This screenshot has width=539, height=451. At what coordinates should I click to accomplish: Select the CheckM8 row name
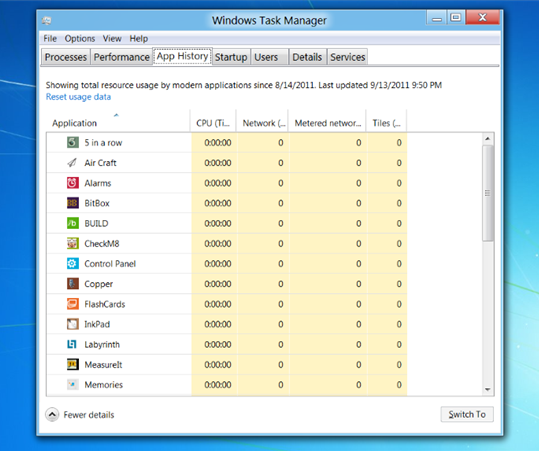102,244
